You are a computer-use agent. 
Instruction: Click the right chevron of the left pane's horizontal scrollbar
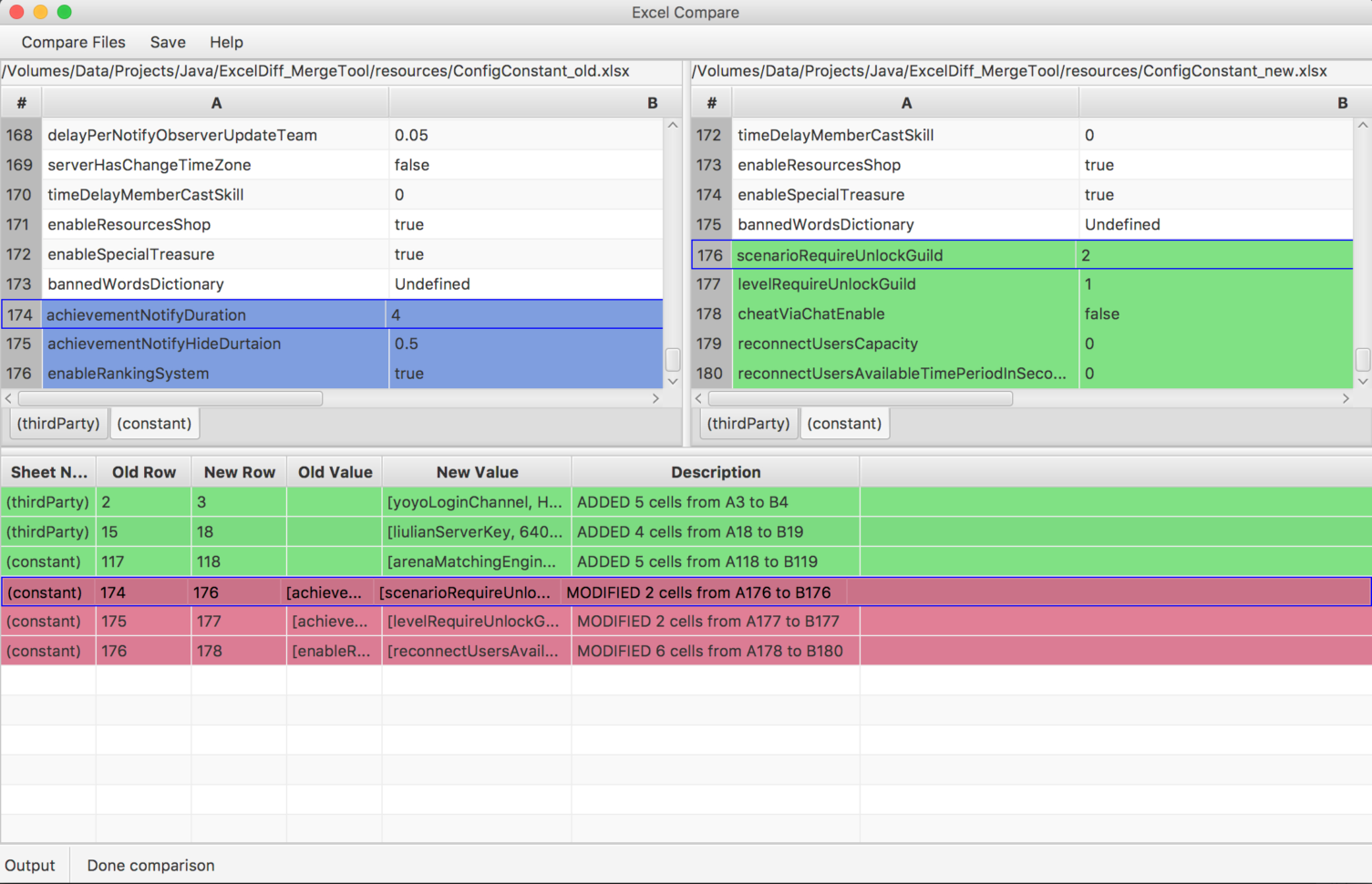tap(655, 398)
